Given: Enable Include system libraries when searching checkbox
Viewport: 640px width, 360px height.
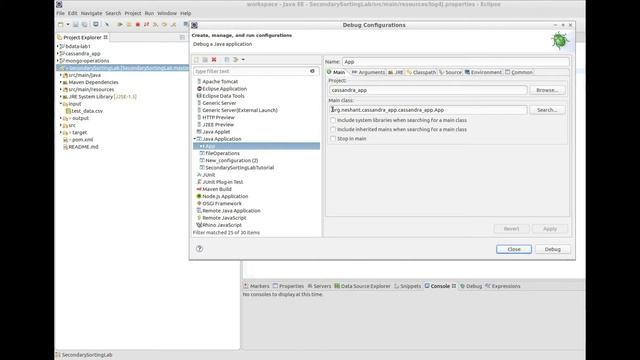Looking at the screenshot, I should point(333,120).
